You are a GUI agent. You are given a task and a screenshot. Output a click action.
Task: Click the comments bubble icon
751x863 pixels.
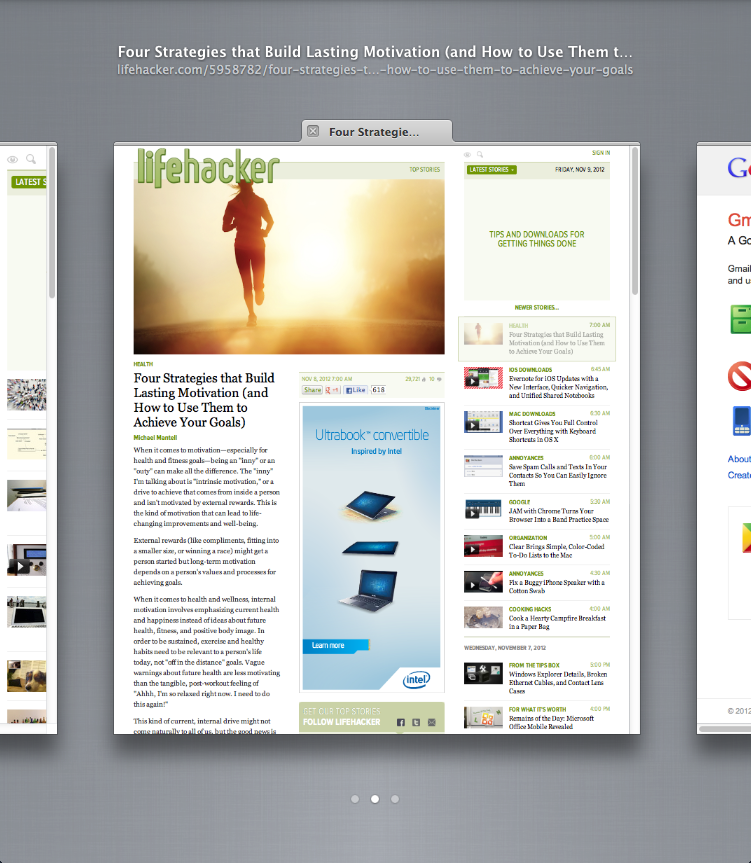click(x=438, y=379)
